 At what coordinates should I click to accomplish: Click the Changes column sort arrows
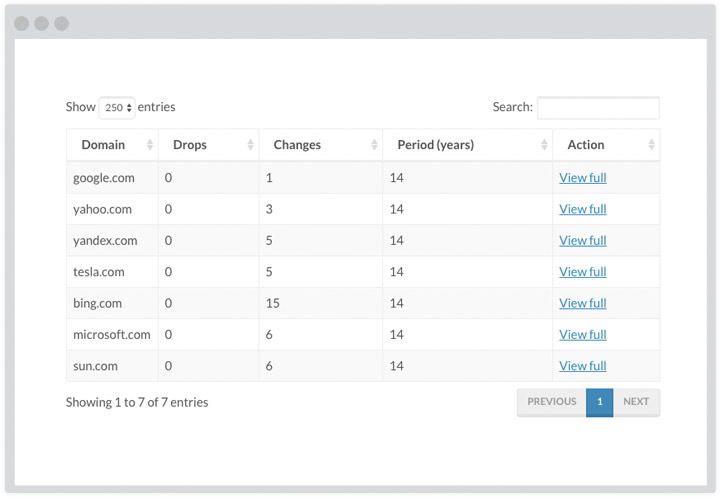coord(374,145)
